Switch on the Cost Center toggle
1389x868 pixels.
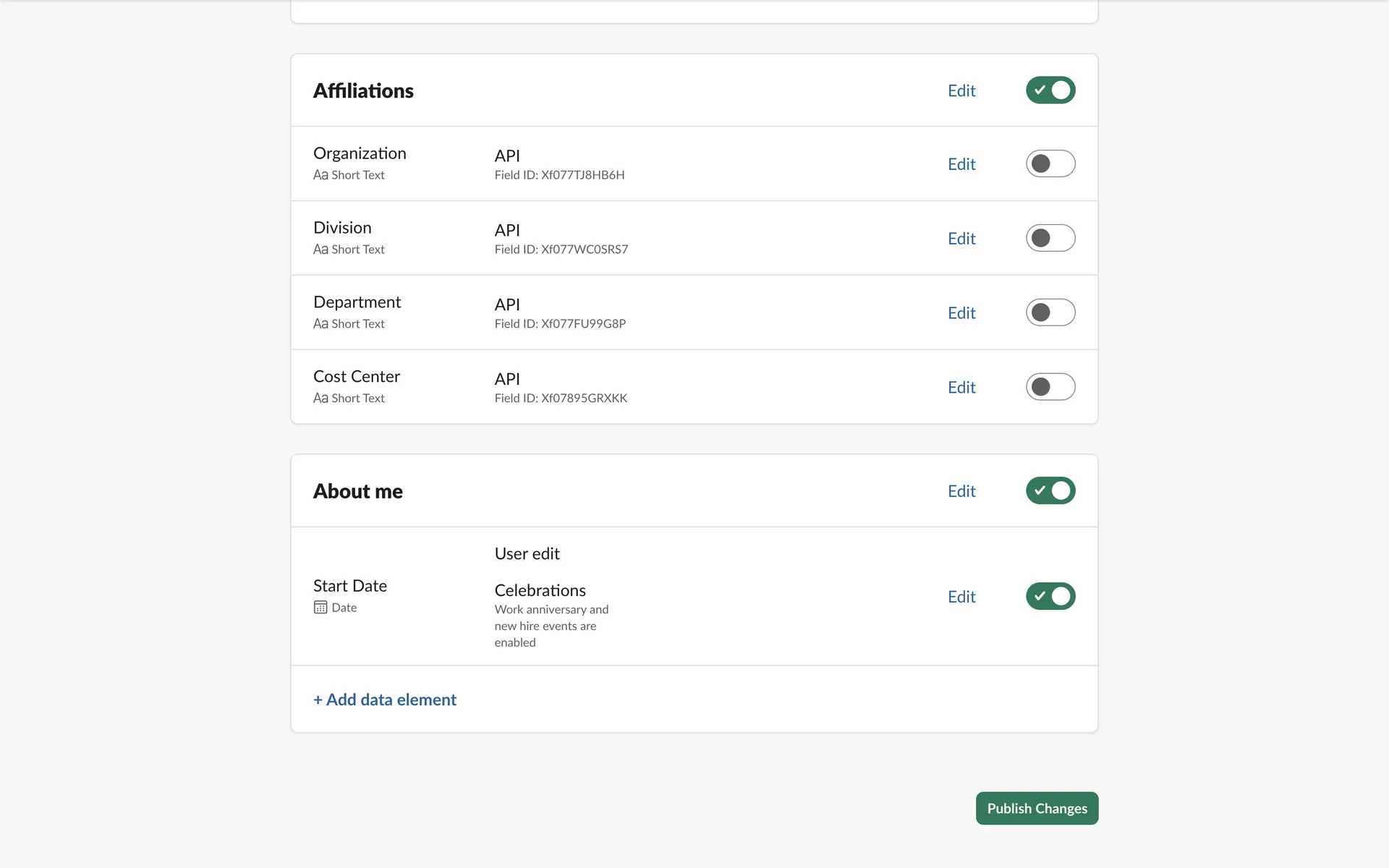tap(1050, 387)
